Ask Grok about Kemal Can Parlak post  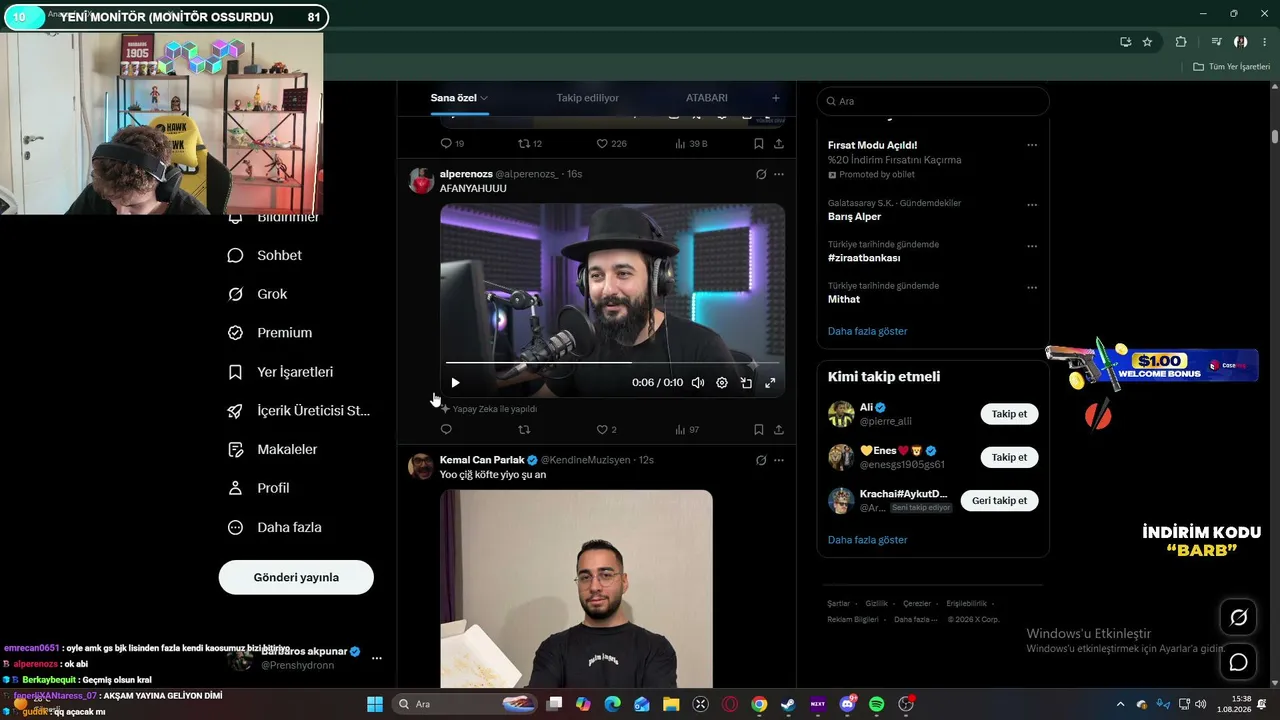tap(761, 460)
